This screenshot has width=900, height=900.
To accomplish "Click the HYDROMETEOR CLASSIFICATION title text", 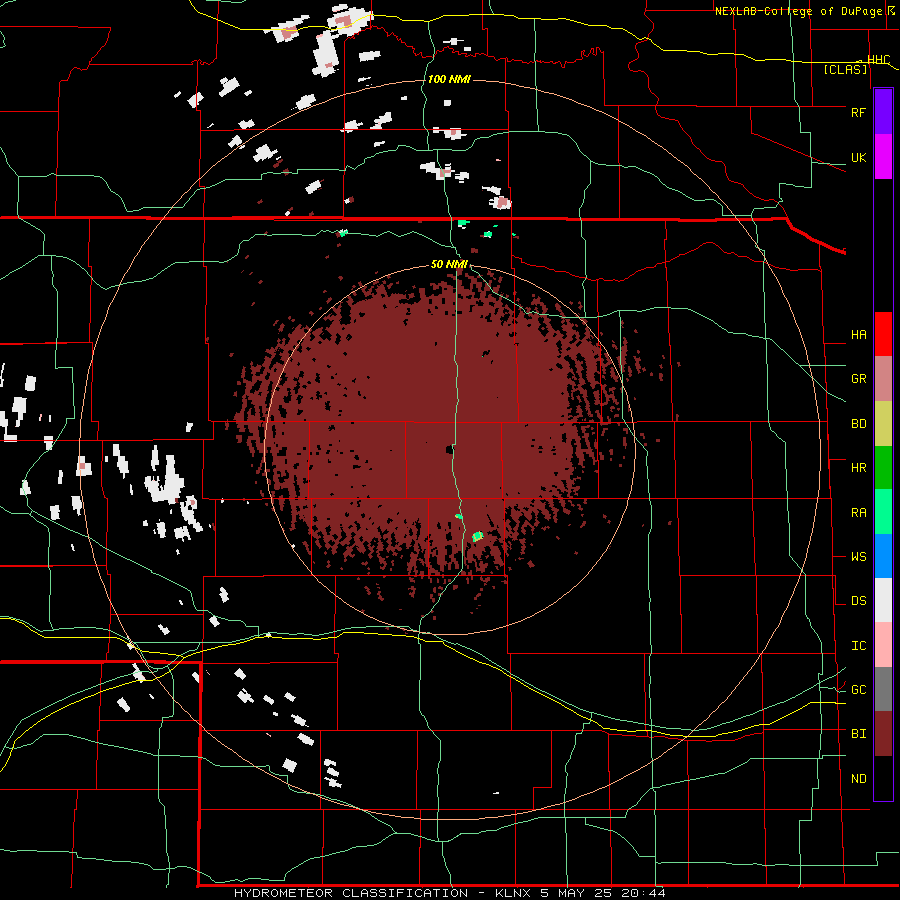I will click(x=351, y=893).
